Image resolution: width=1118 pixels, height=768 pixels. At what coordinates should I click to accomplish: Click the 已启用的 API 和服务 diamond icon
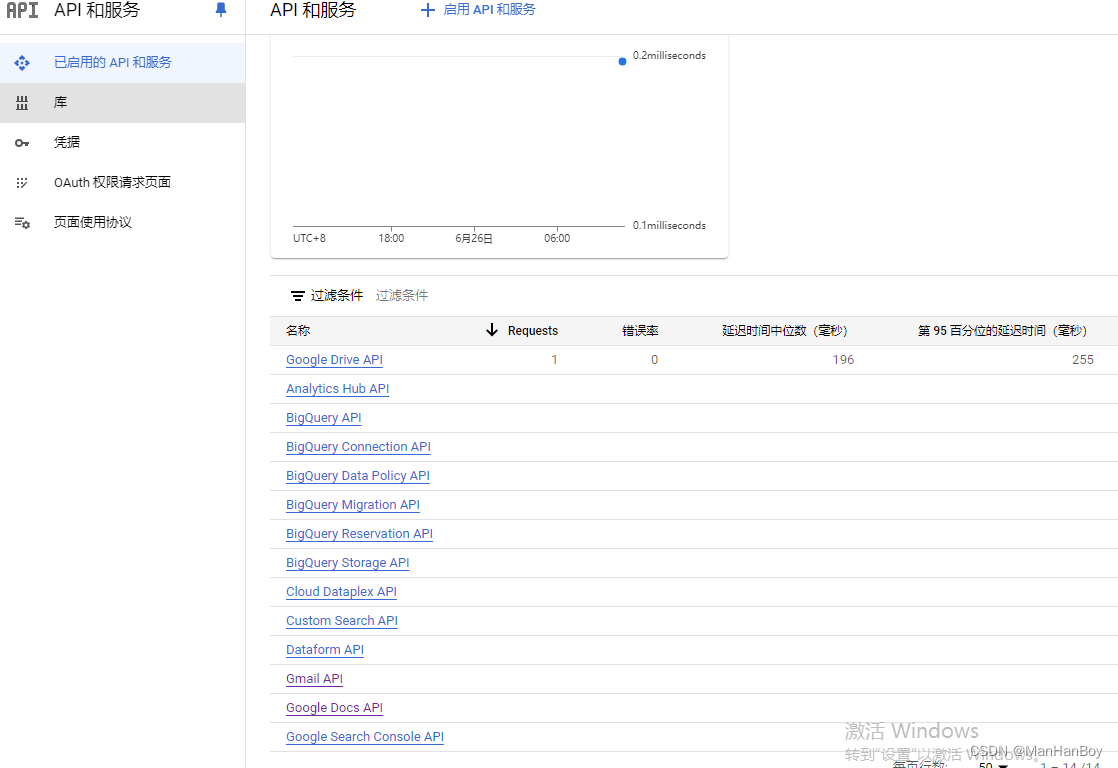pyautogui.click(x=22, y=63)
